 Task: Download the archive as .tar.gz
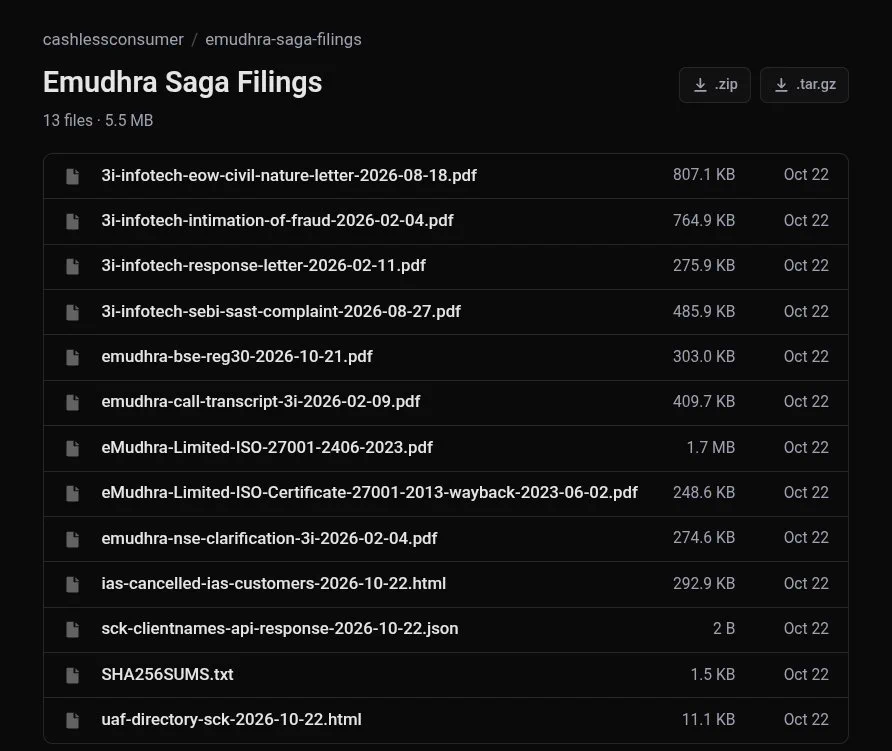point(804,85)
